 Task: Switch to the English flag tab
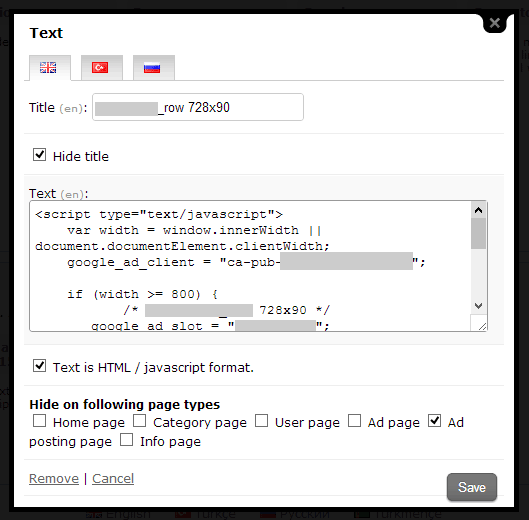50,68
